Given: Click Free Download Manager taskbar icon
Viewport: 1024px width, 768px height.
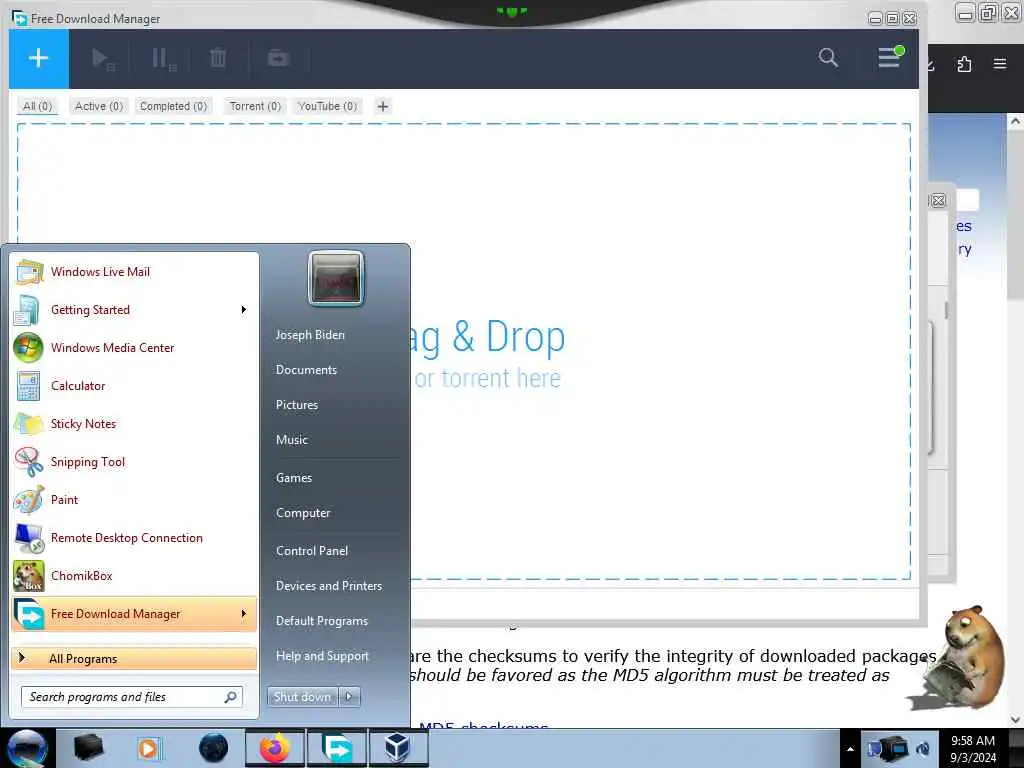Looking at the screenshot, I should pyautogui.click(x=337, y=748).
